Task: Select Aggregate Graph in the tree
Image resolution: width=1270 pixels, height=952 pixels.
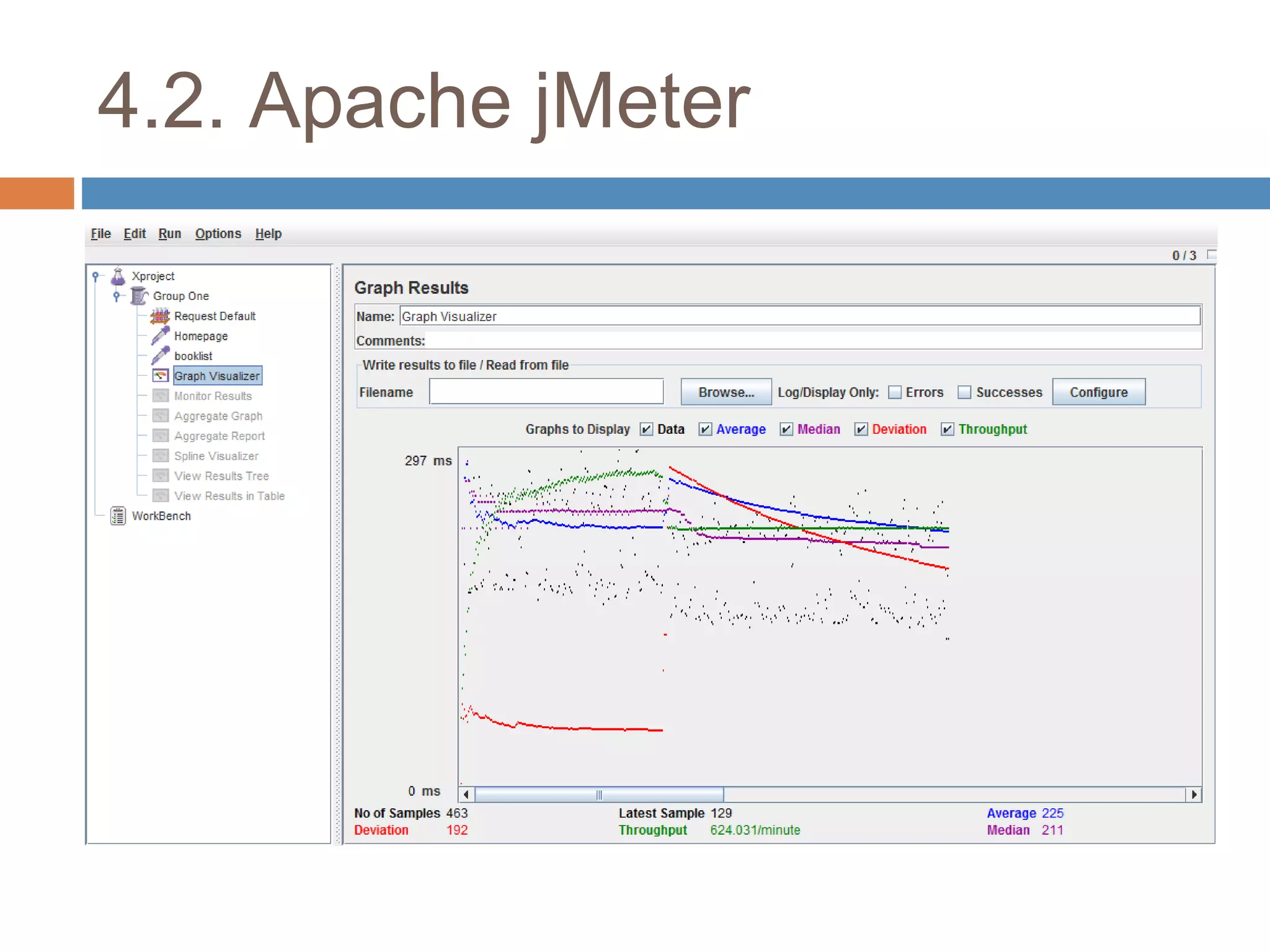Action: (x=218, y=415)
